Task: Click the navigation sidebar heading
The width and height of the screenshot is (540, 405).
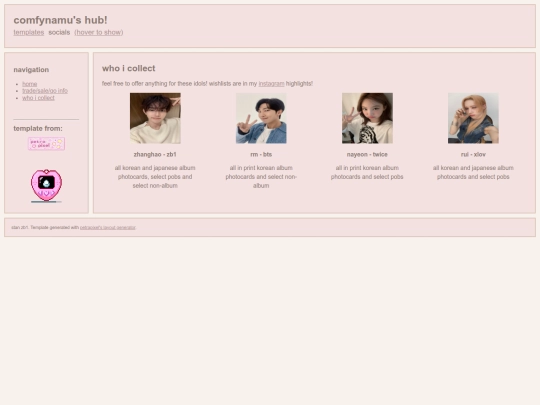Action: [31, 70]
